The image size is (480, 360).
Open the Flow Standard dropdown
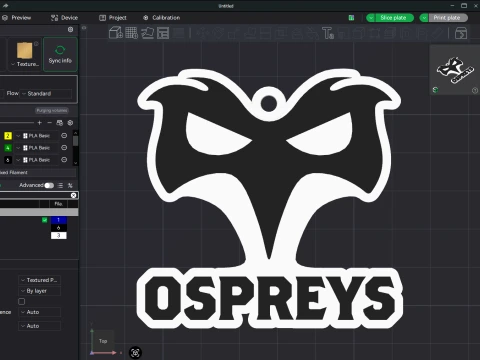tap(46, 94)
